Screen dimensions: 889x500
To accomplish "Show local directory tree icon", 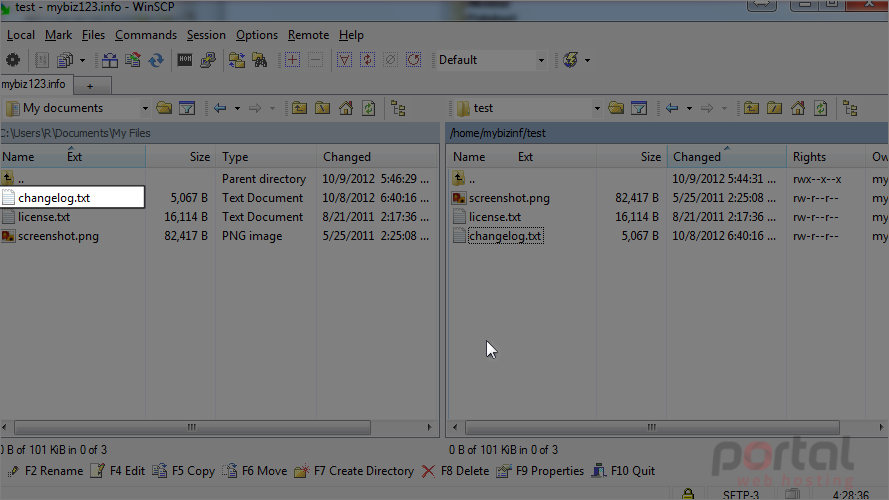I will [x=399, y=108].
